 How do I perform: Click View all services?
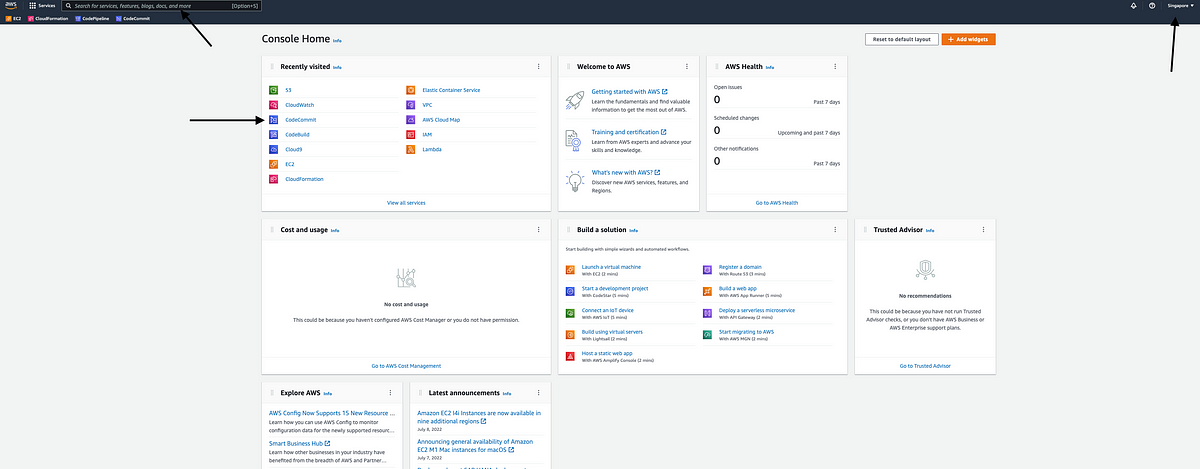click(x=406, y=202)
